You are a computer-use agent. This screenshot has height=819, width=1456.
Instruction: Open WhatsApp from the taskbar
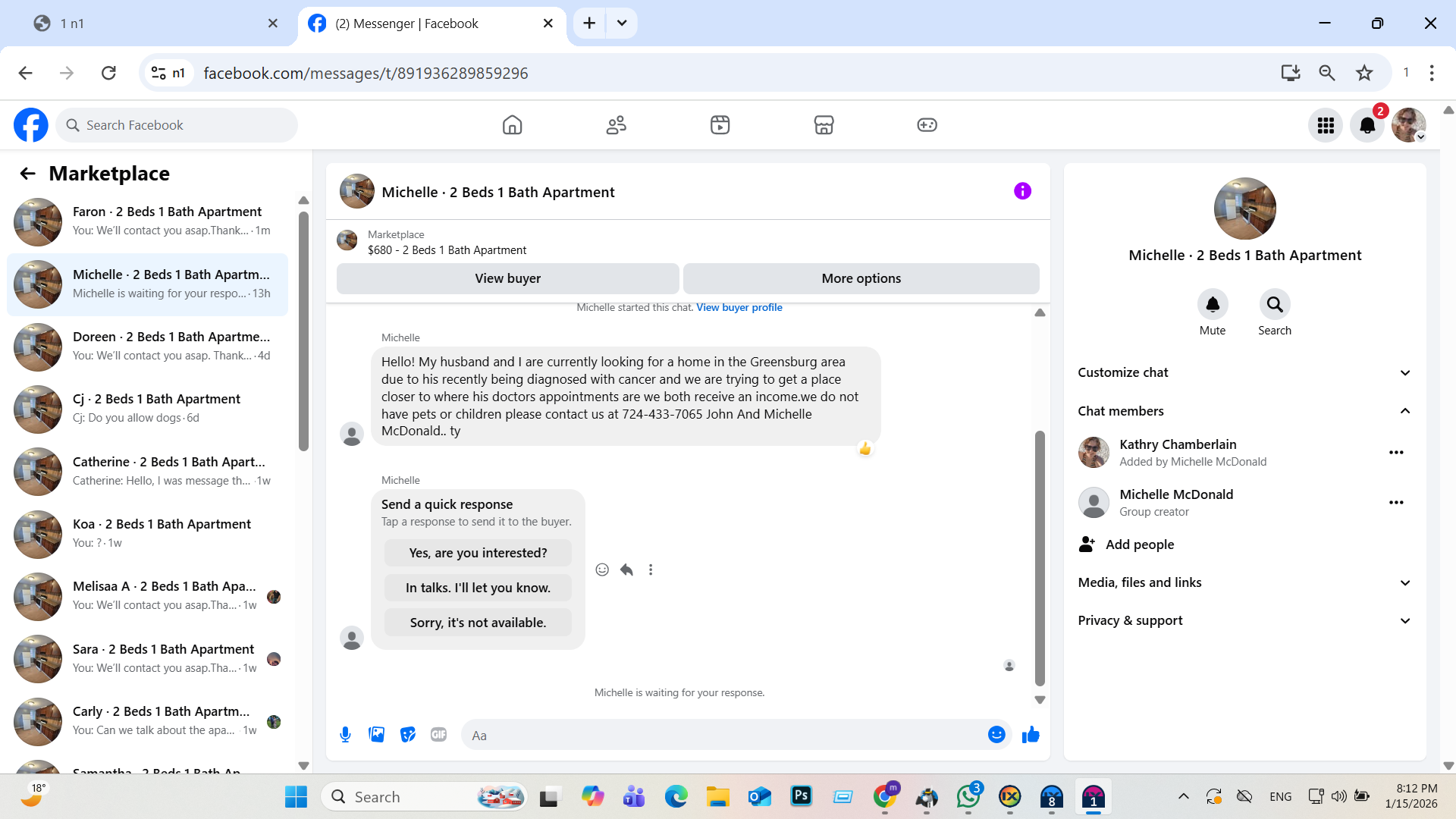point(968,797)
